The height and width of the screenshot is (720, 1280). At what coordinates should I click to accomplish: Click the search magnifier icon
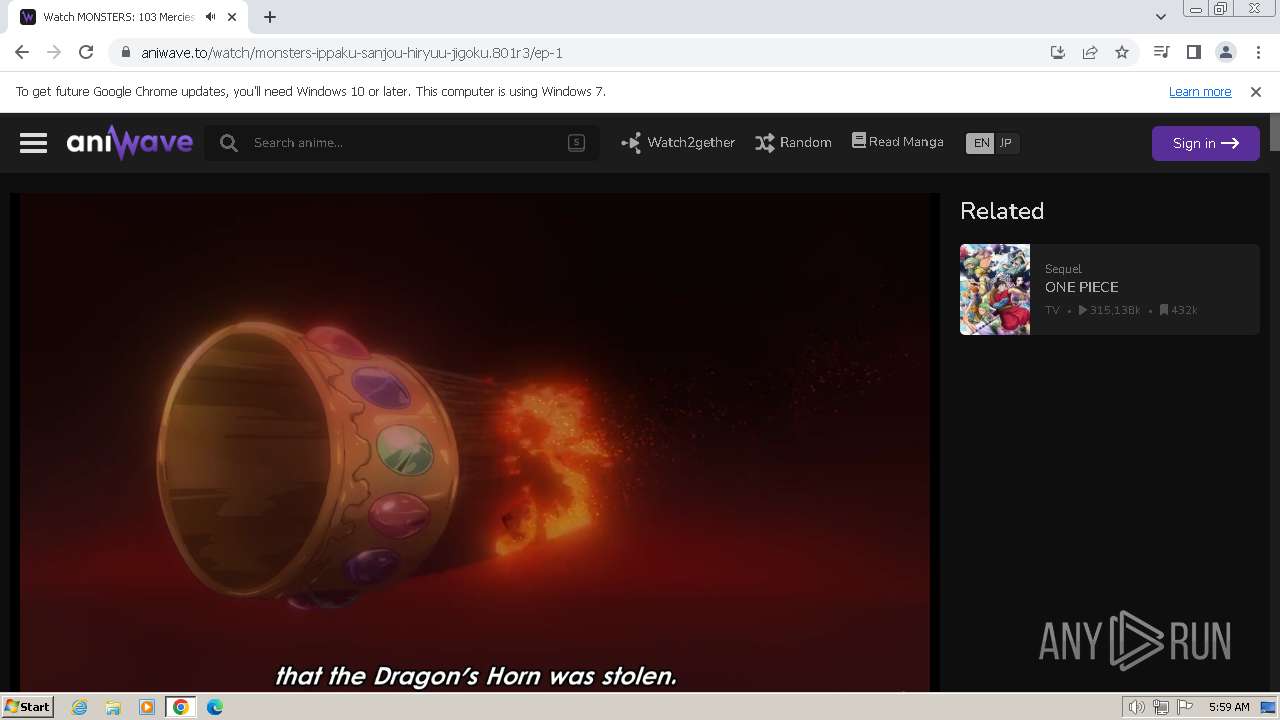coord(229,143)
